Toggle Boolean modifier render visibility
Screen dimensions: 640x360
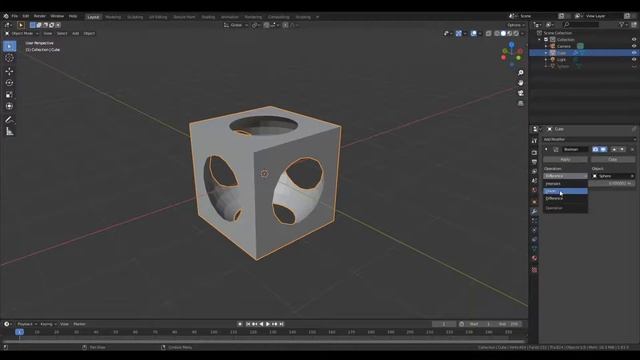(596, 149)
